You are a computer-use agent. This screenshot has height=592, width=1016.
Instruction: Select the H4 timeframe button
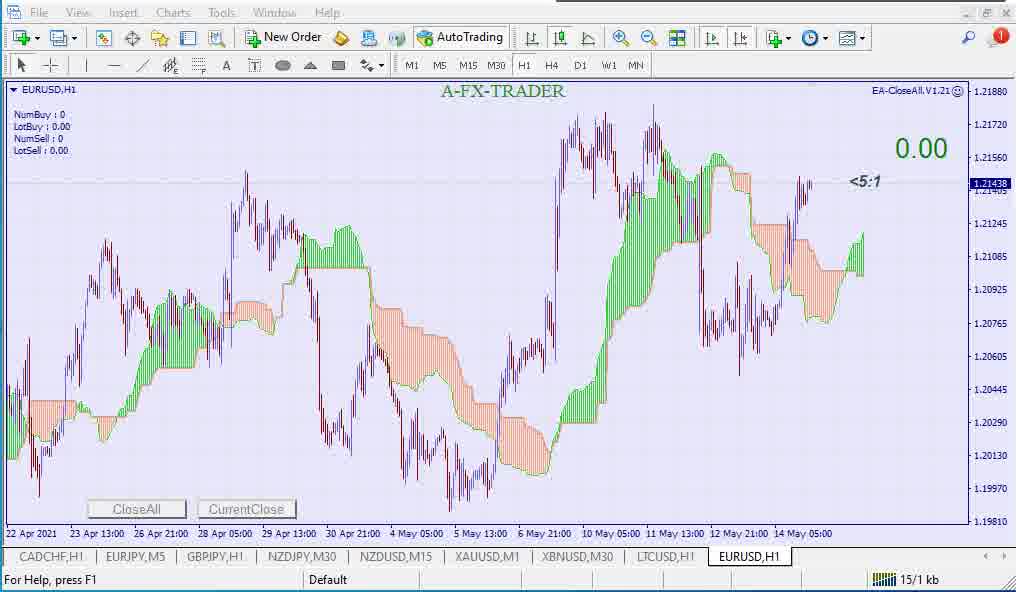pos(552,66)
